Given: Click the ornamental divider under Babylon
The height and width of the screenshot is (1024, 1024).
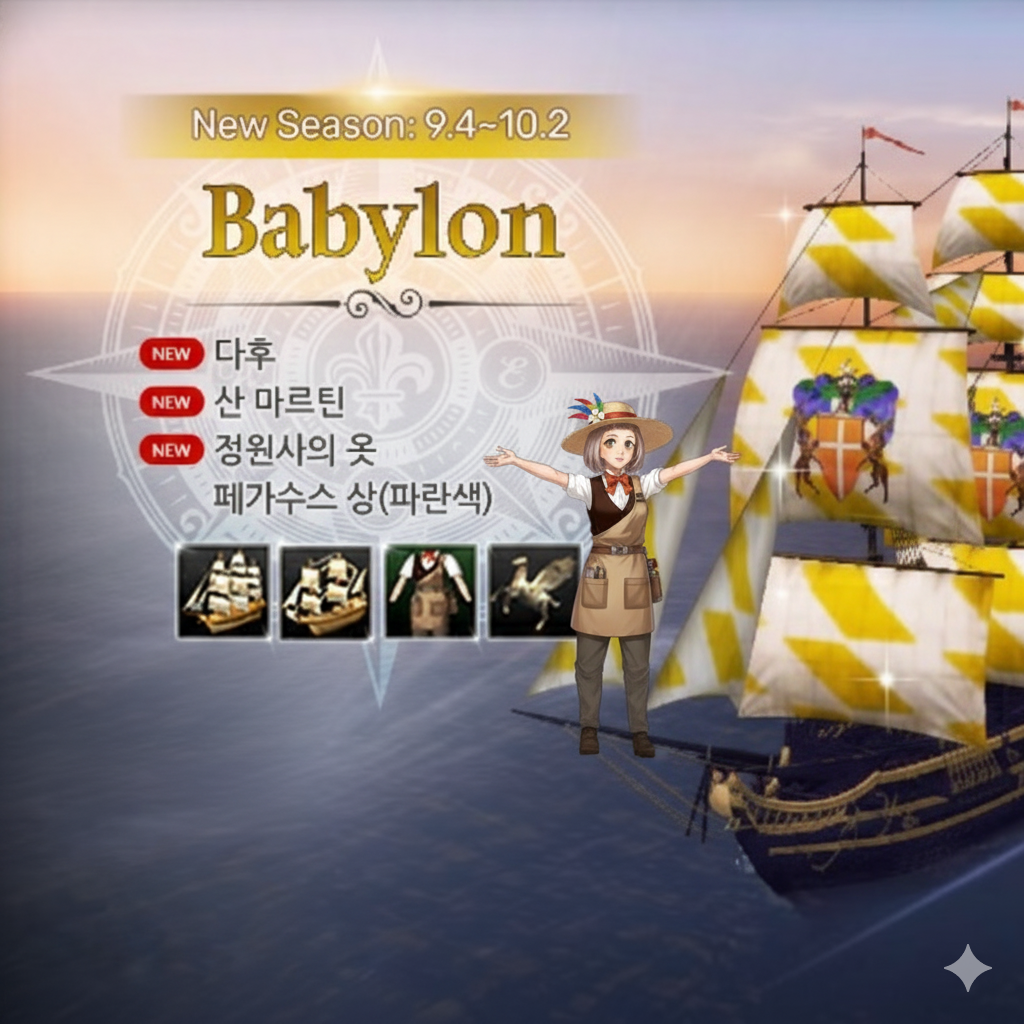Looking at the screenshot, I should tap(383, 303).
